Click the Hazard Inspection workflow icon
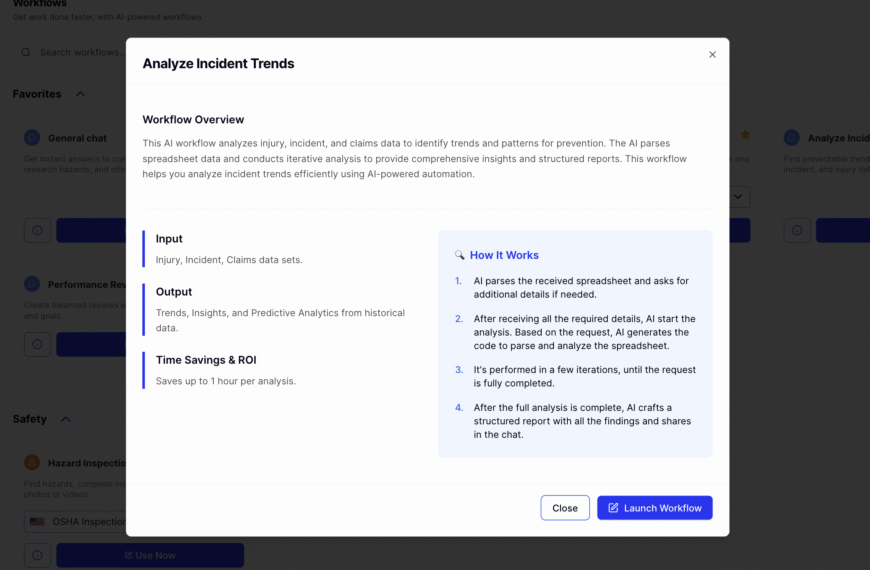The height and width of the screenshot is (570, 870). coord(32,462)
